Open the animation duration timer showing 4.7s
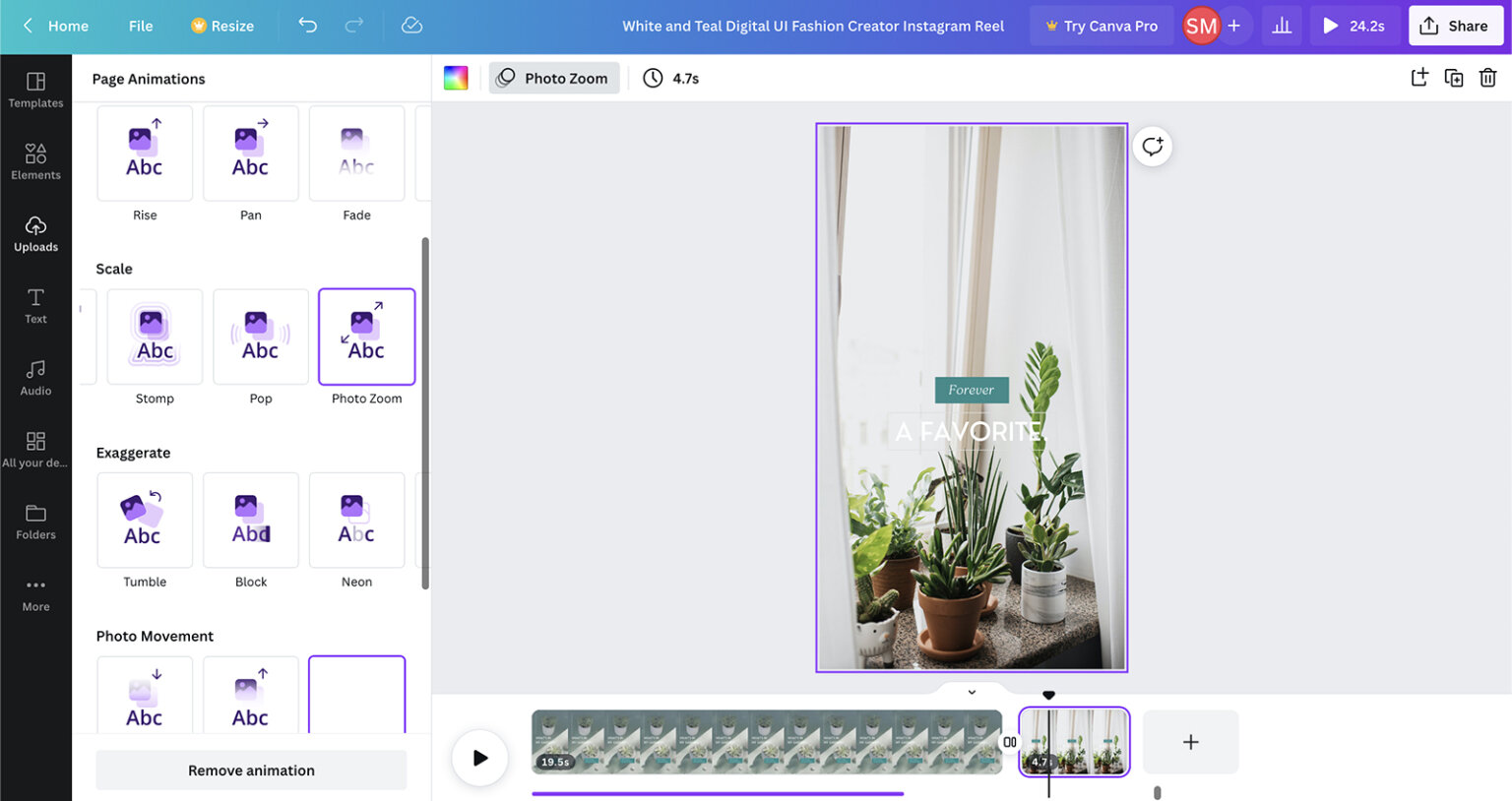The width and height of the screenshot is (1512, 801). [670, 77]
